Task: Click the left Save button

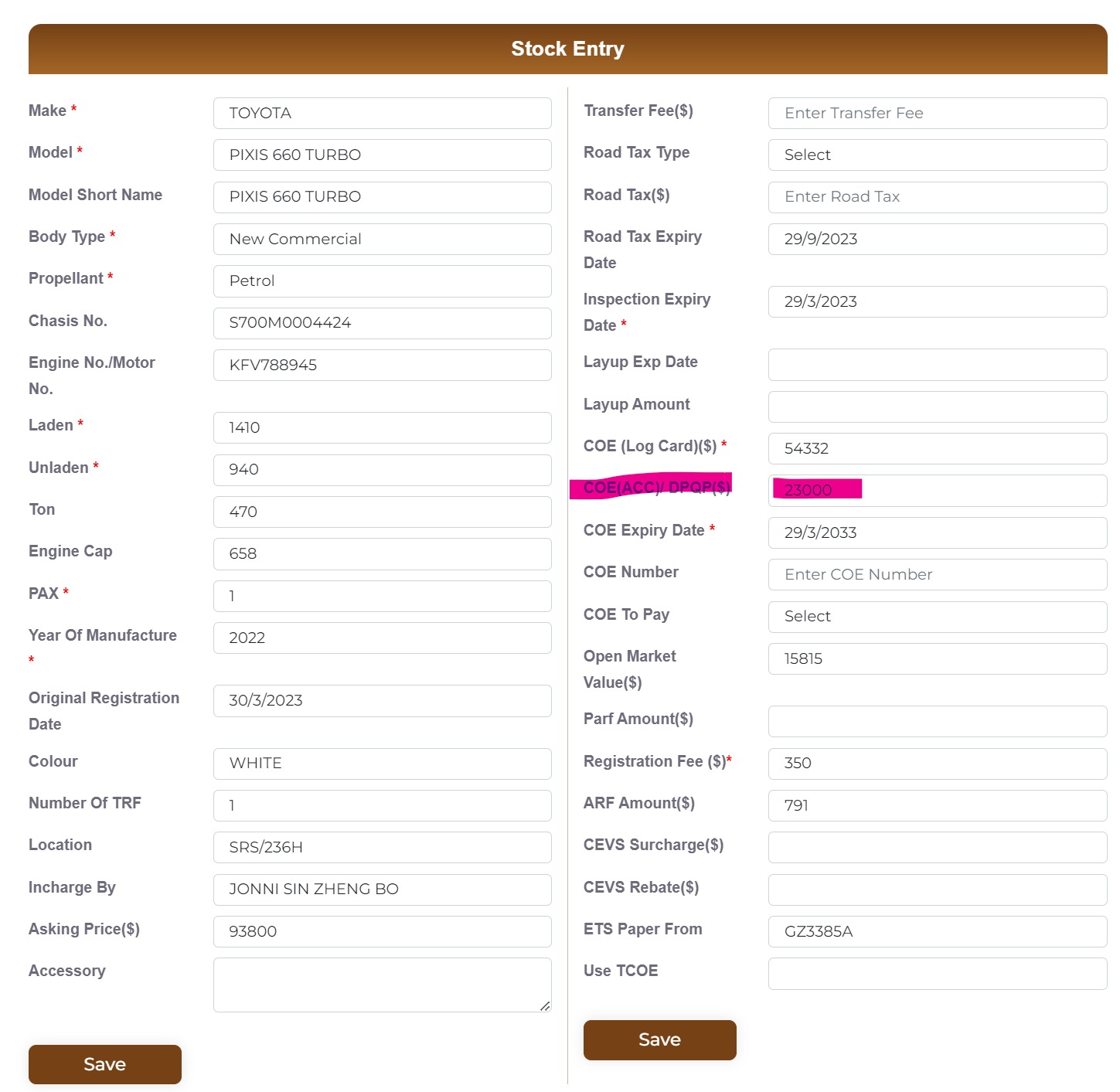Action: coord(104,1064)
